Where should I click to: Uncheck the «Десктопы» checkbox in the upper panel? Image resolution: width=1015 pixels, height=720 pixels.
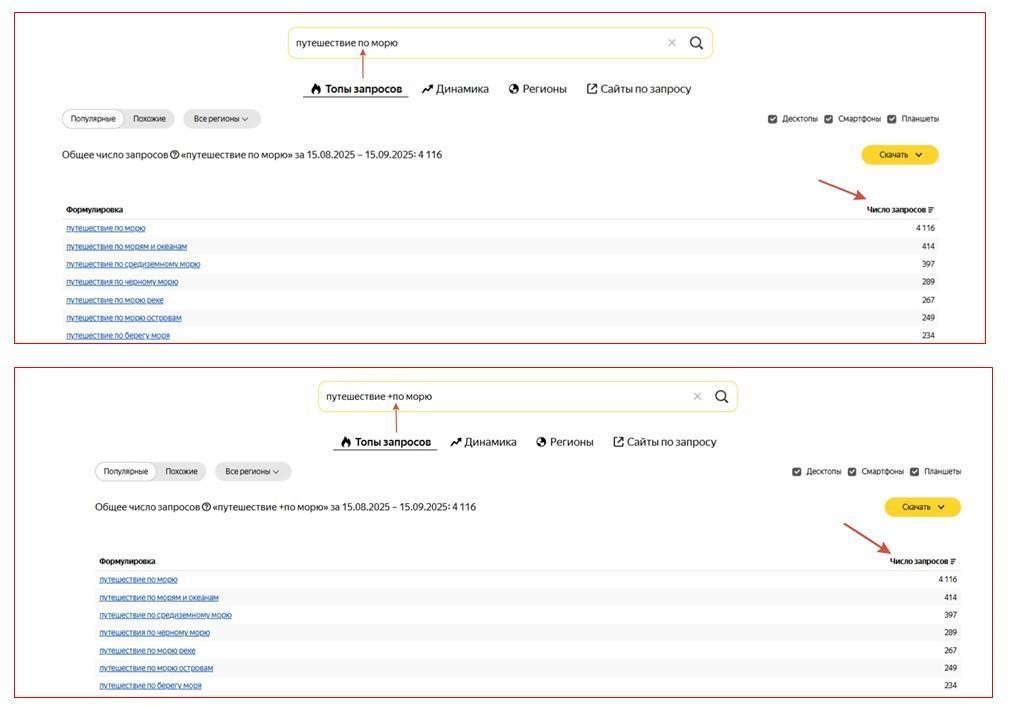point(772,119)
